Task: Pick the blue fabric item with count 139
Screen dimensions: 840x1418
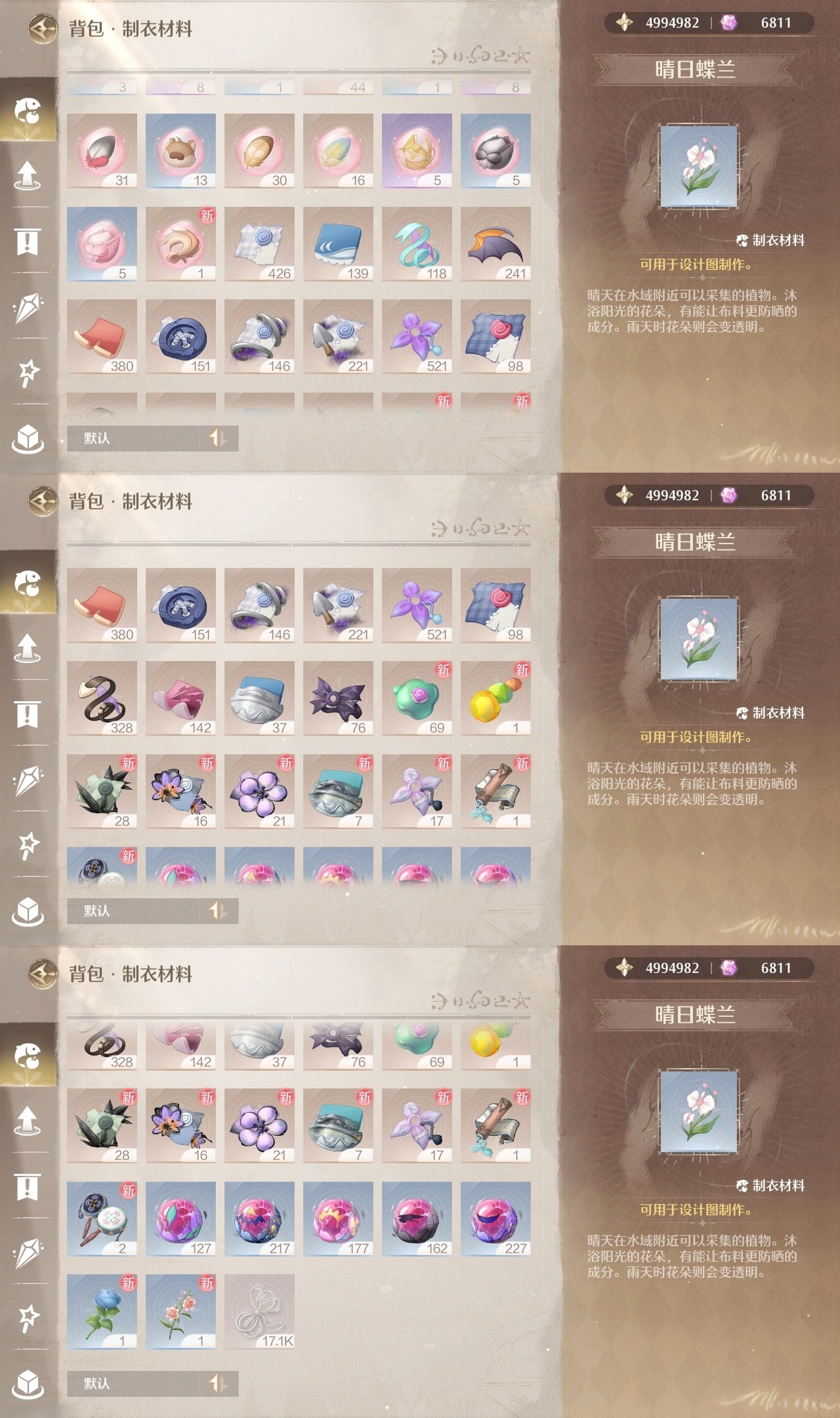Action: click(338, 244)
